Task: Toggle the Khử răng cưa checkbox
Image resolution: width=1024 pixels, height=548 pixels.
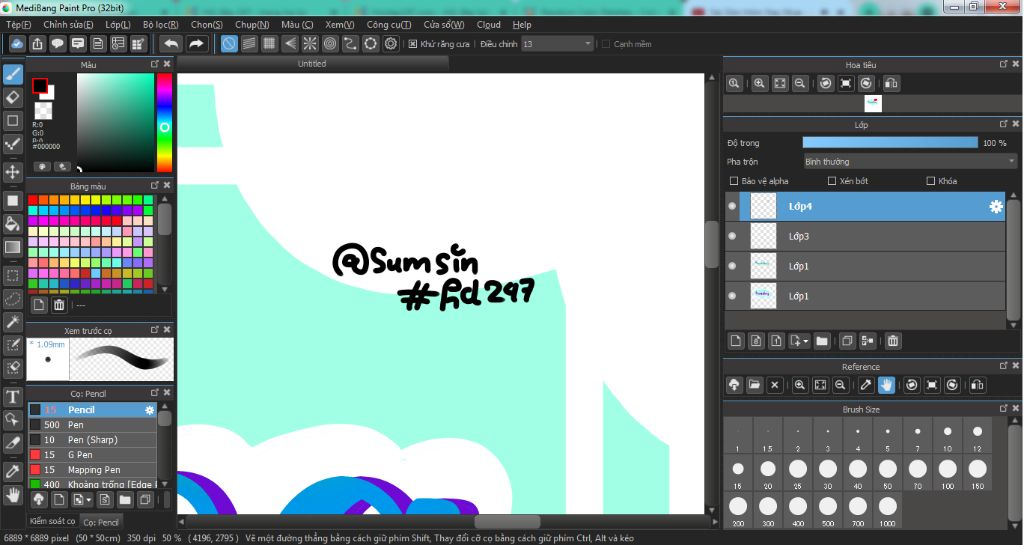Action: pyautogui.click(x=413, y=44)
